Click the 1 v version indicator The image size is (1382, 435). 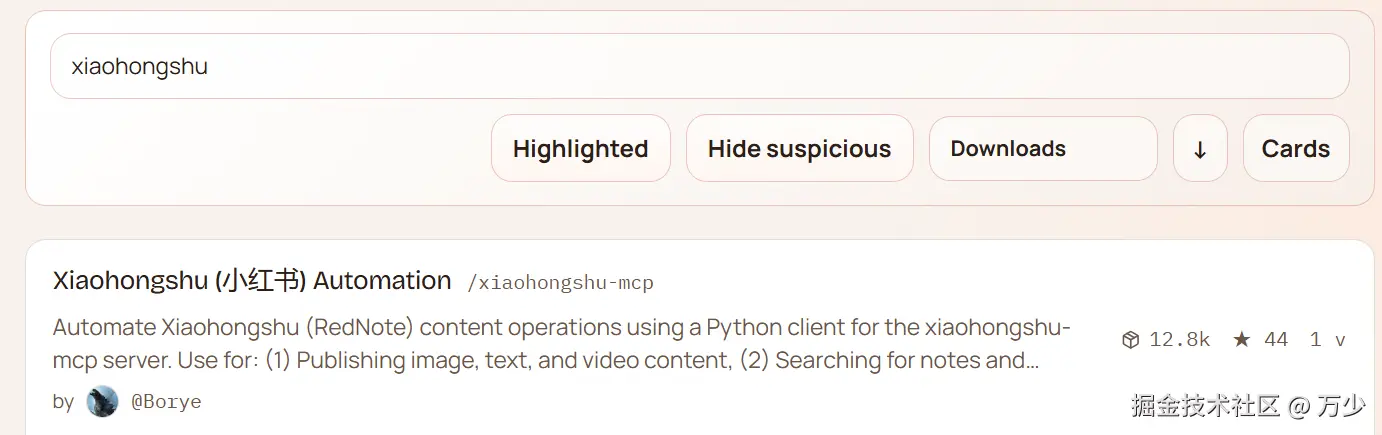click(x=1327, y=340)
